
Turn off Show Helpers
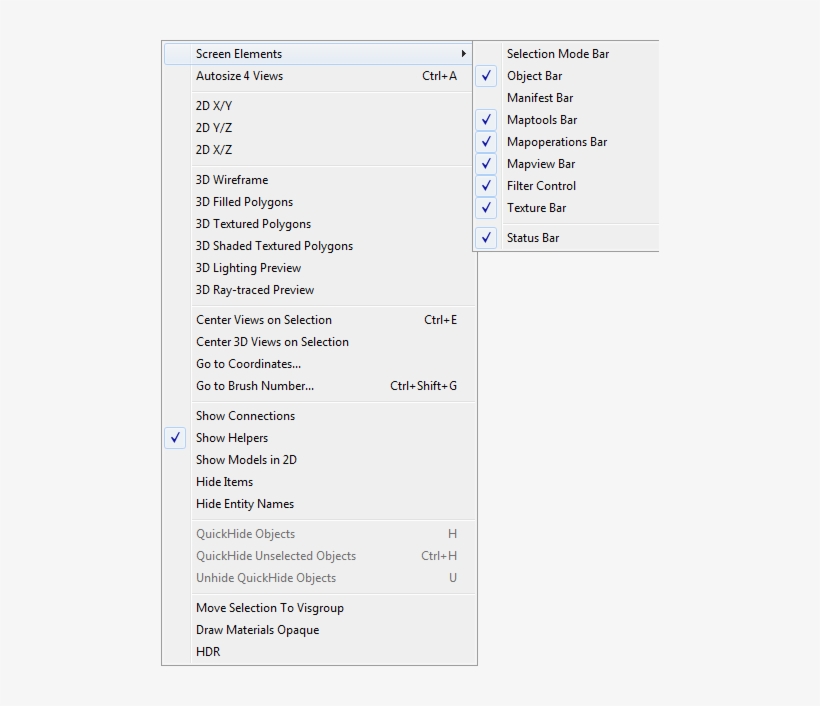click(x=232, y=438)
